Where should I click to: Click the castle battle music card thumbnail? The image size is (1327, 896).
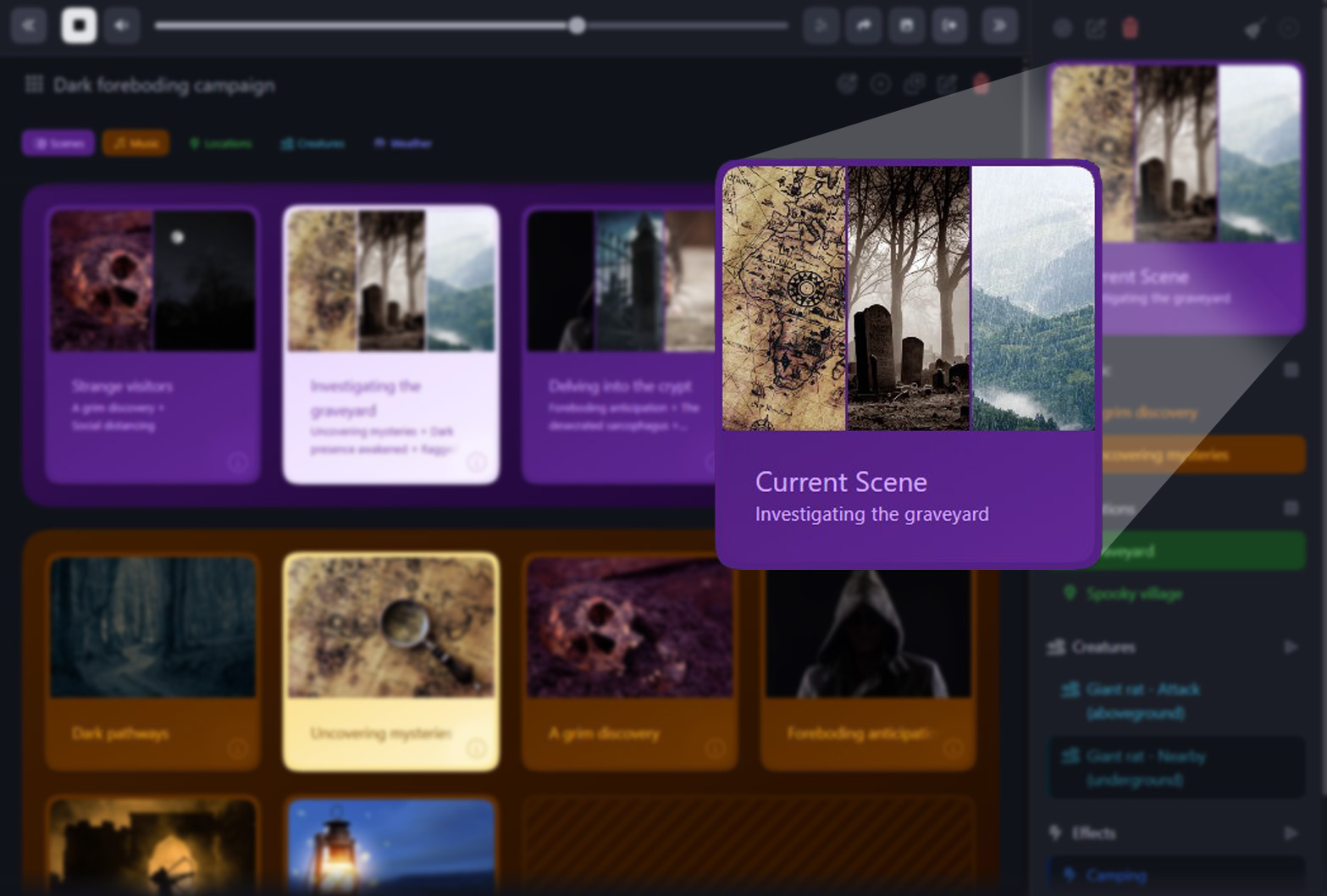[152, 847]
